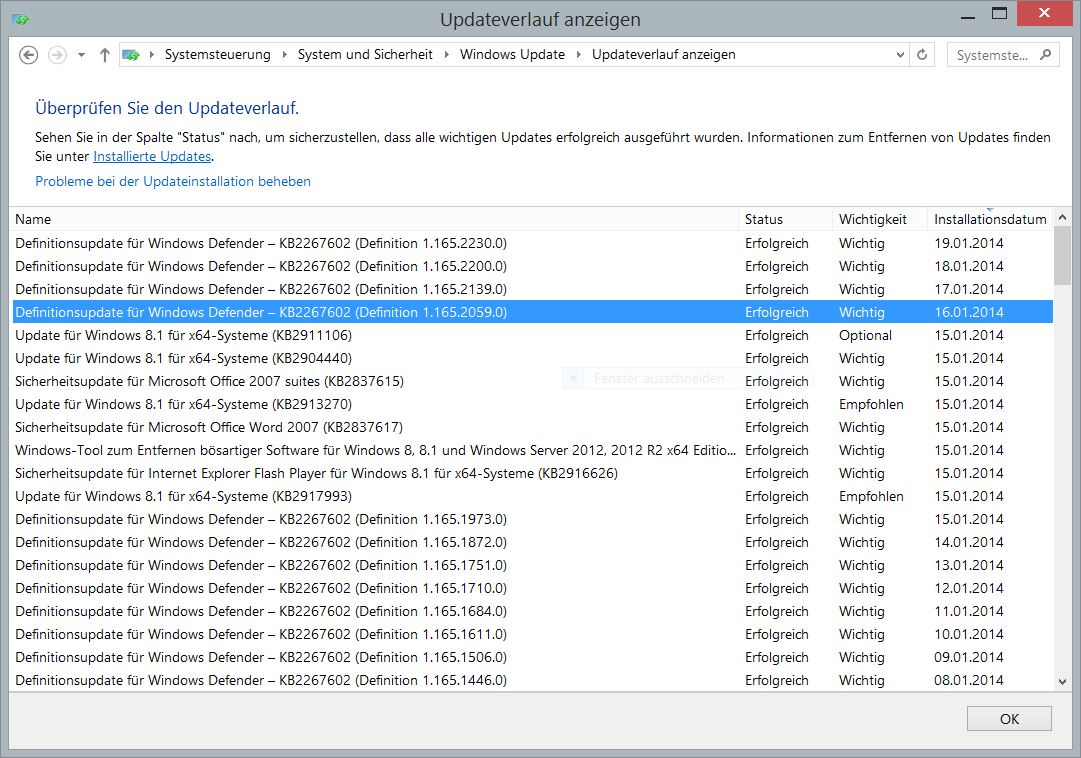The image size is (1081, 758).
Task: Select the Definition 1.165.2230.0 update row
Action: [x=532, y=243]
